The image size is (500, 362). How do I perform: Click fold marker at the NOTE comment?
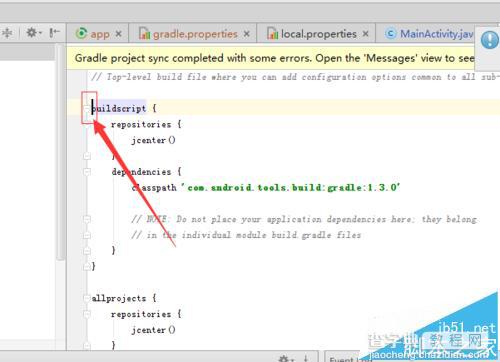87,219
